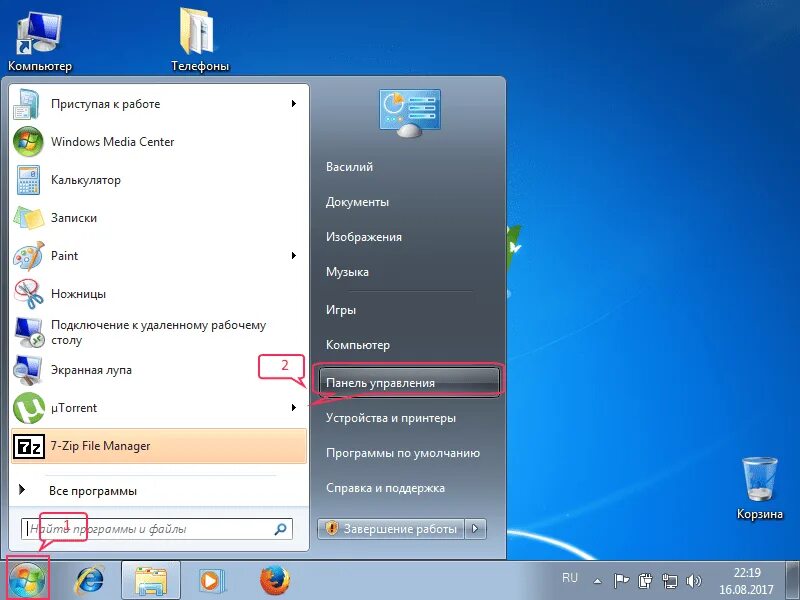Click the Калькулятор label
Image resolution: width=800 pixels, height=600 pixels.
pyautogui.click(x=86, y=180)
